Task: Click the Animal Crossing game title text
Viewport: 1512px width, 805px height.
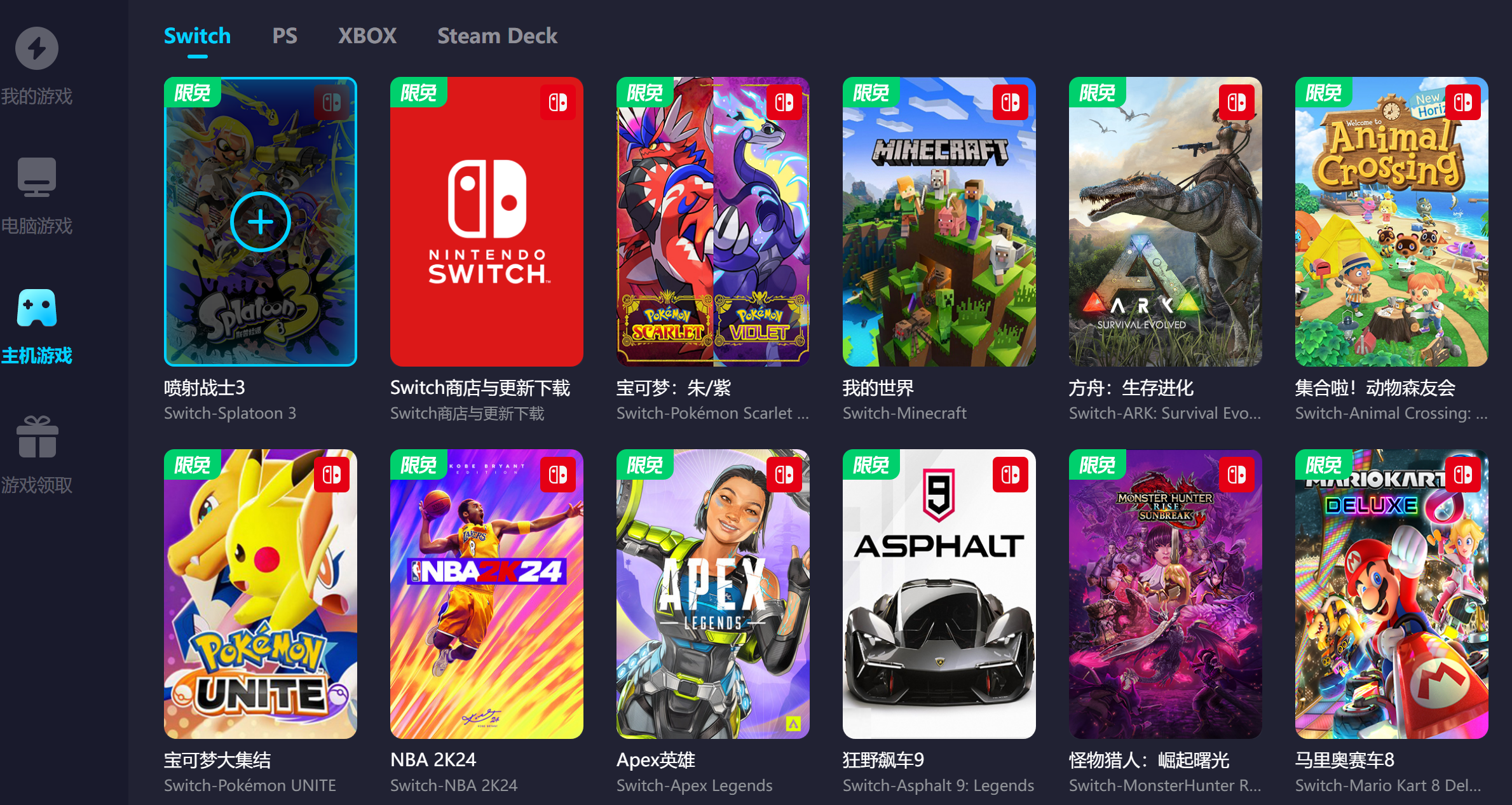Action: pos(1375,388)
